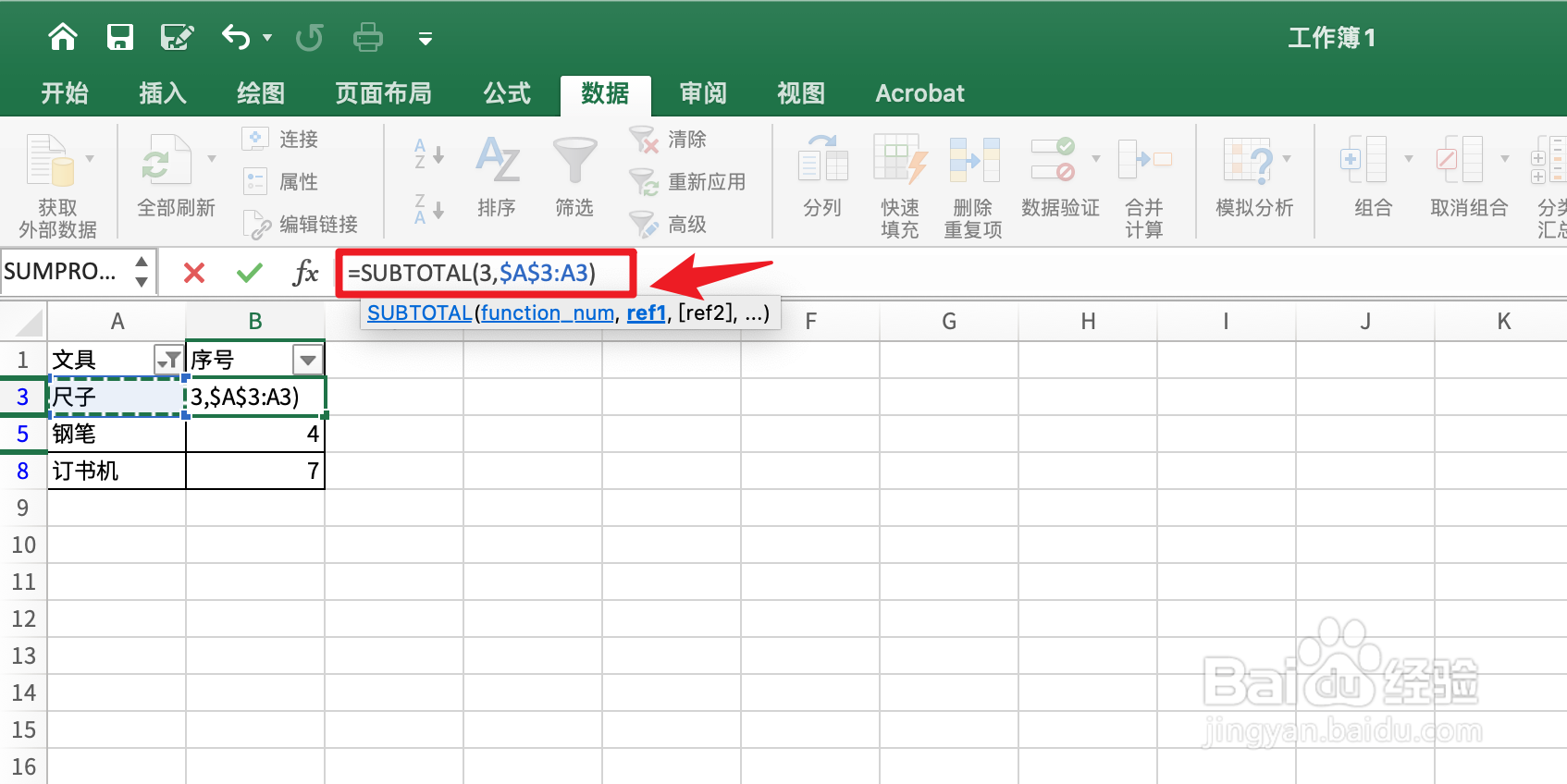Switch to the 视图 tab
This screenshot has height=784, width=1567.
(801, 93)
